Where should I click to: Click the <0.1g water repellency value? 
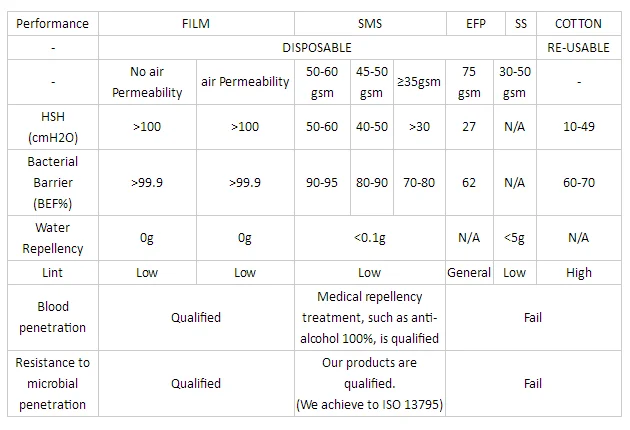pyautogui.click(x=369, y=238)
